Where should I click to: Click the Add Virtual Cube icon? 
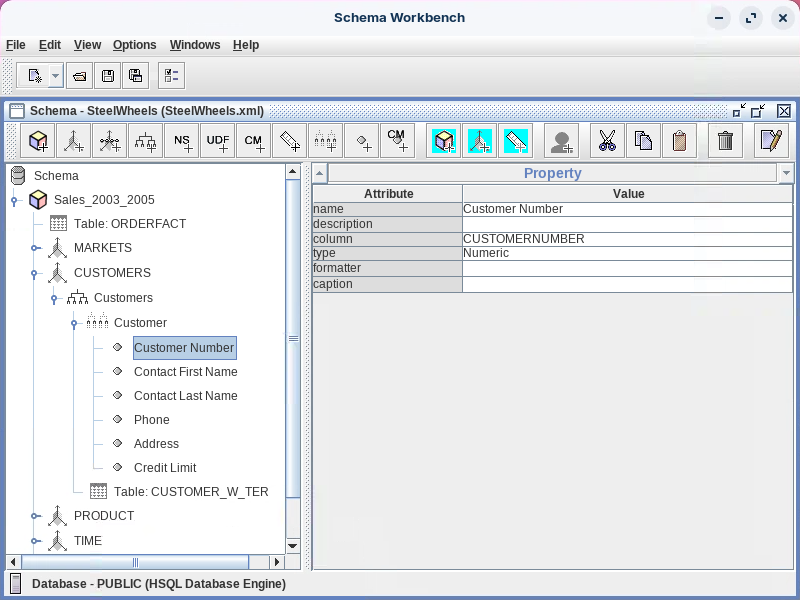[x=444, y=141]
